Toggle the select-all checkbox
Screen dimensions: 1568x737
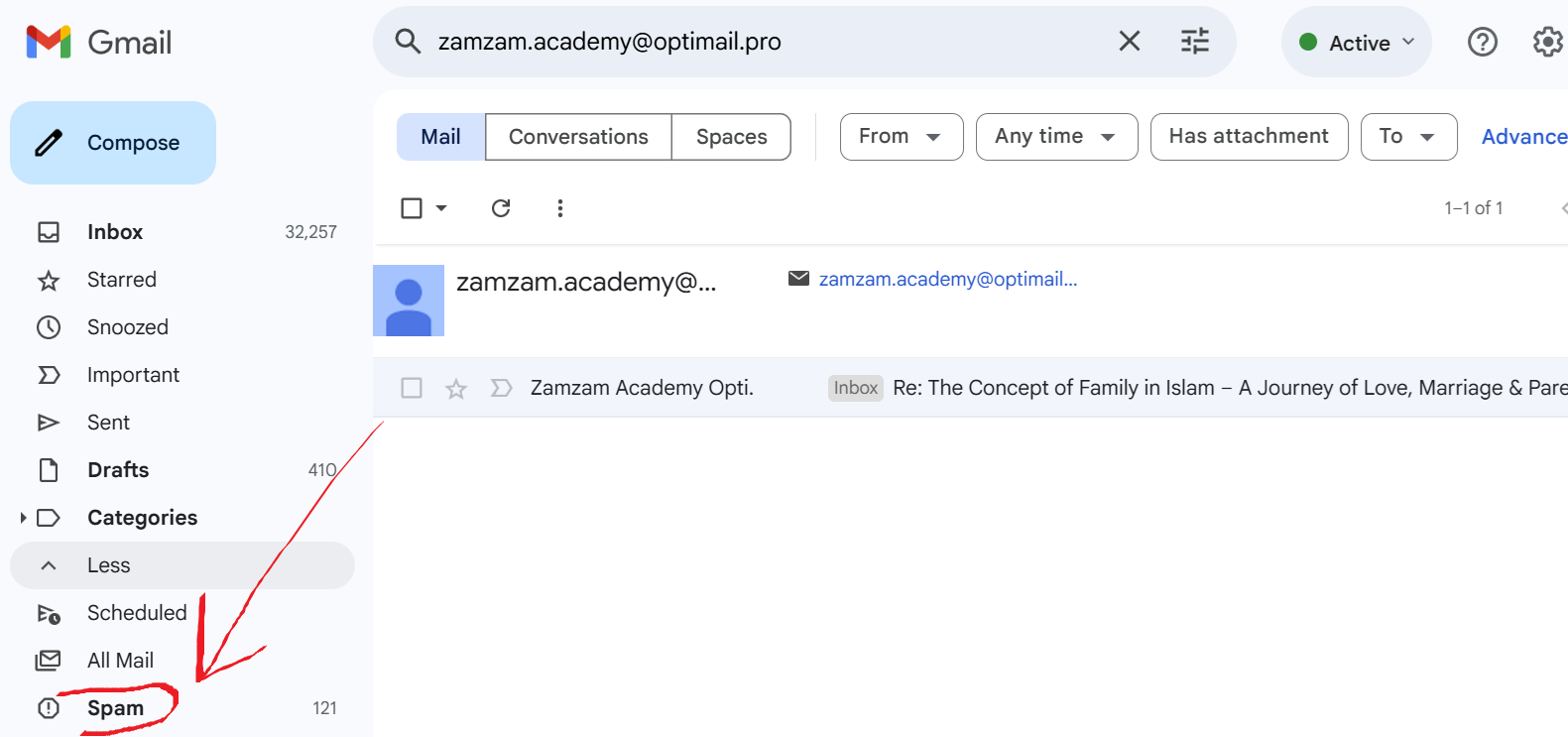412,208
